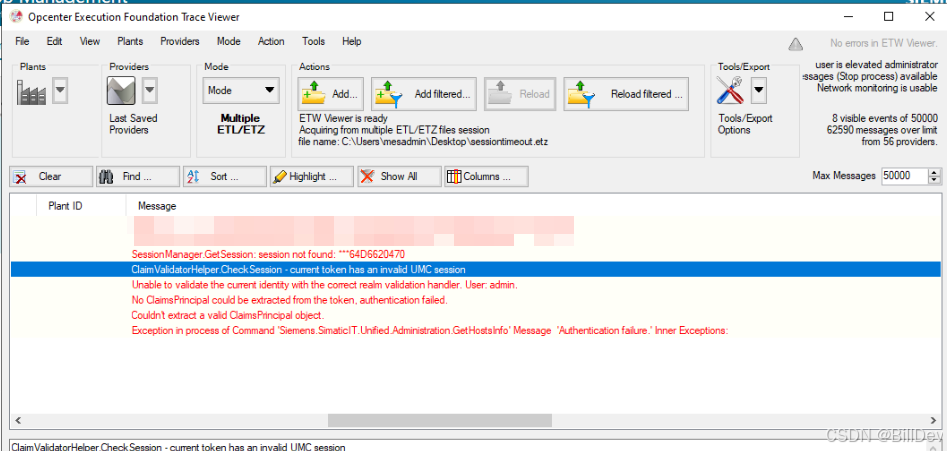
Task: Open the Help menu
Action: click(352, 41)
